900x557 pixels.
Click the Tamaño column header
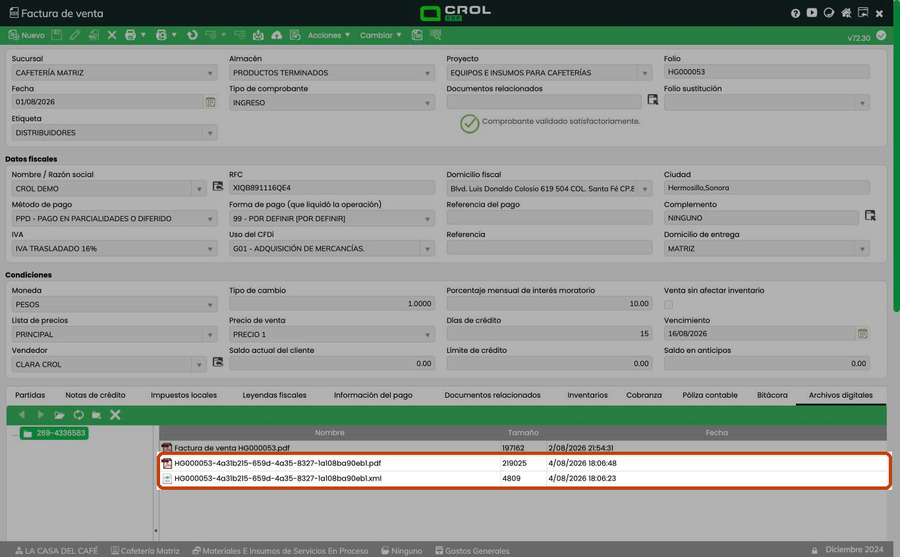[x=523, y=432]
